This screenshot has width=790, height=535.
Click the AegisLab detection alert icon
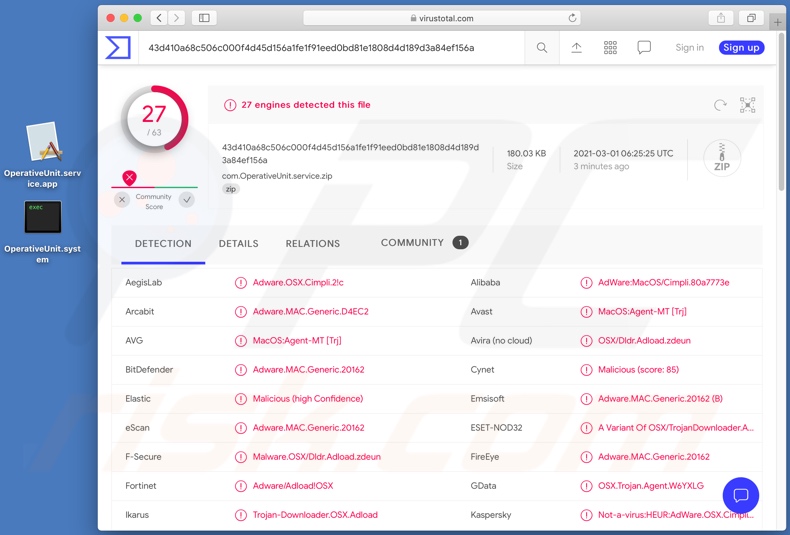click(x=241, y=283)
